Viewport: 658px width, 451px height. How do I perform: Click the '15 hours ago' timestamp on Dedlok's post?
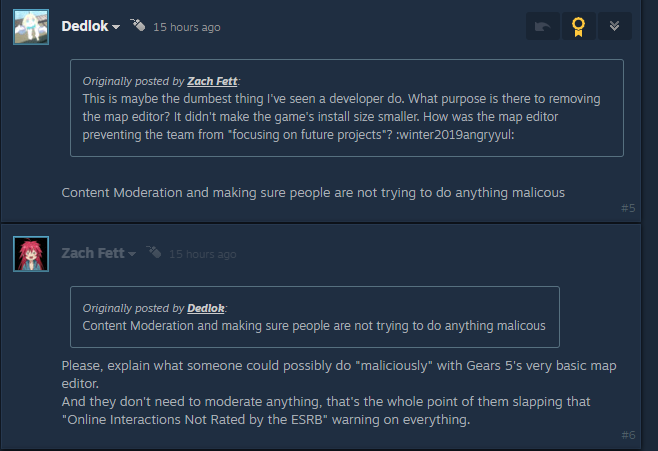click(x=187, y=27)
